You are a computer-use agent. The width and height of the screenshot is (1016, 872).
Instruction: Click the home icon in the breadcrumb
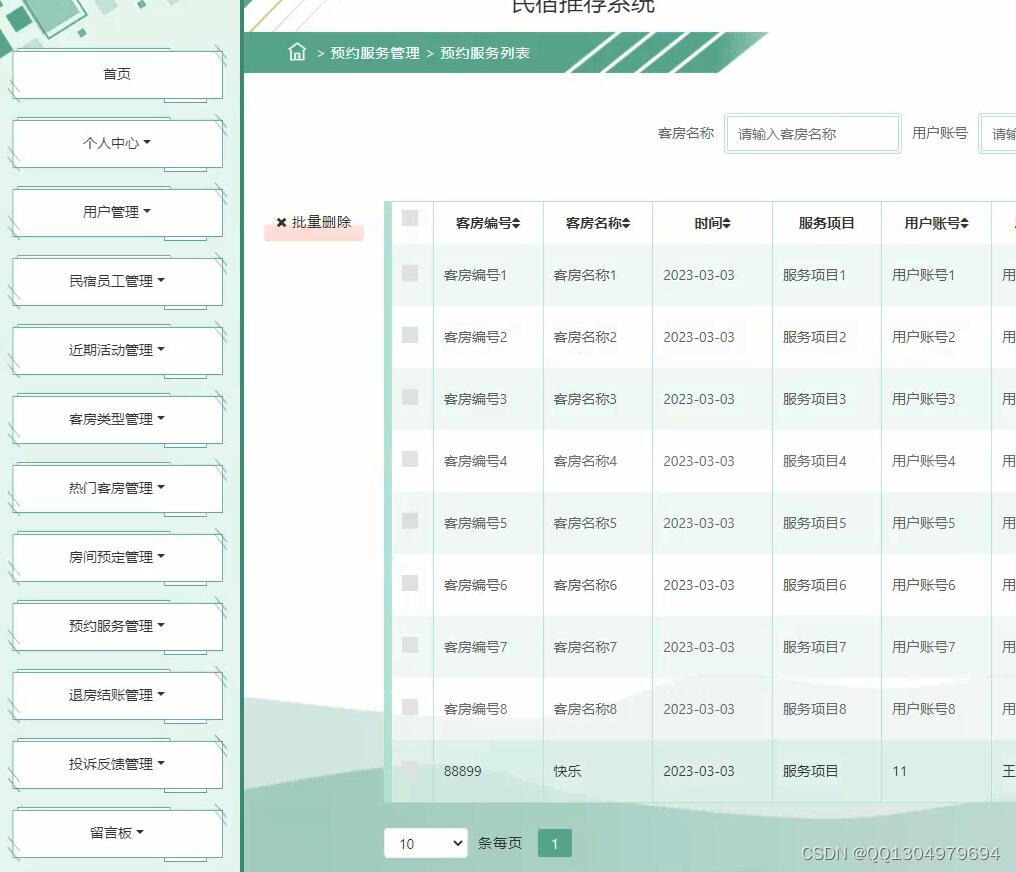[x=296, y=53]
